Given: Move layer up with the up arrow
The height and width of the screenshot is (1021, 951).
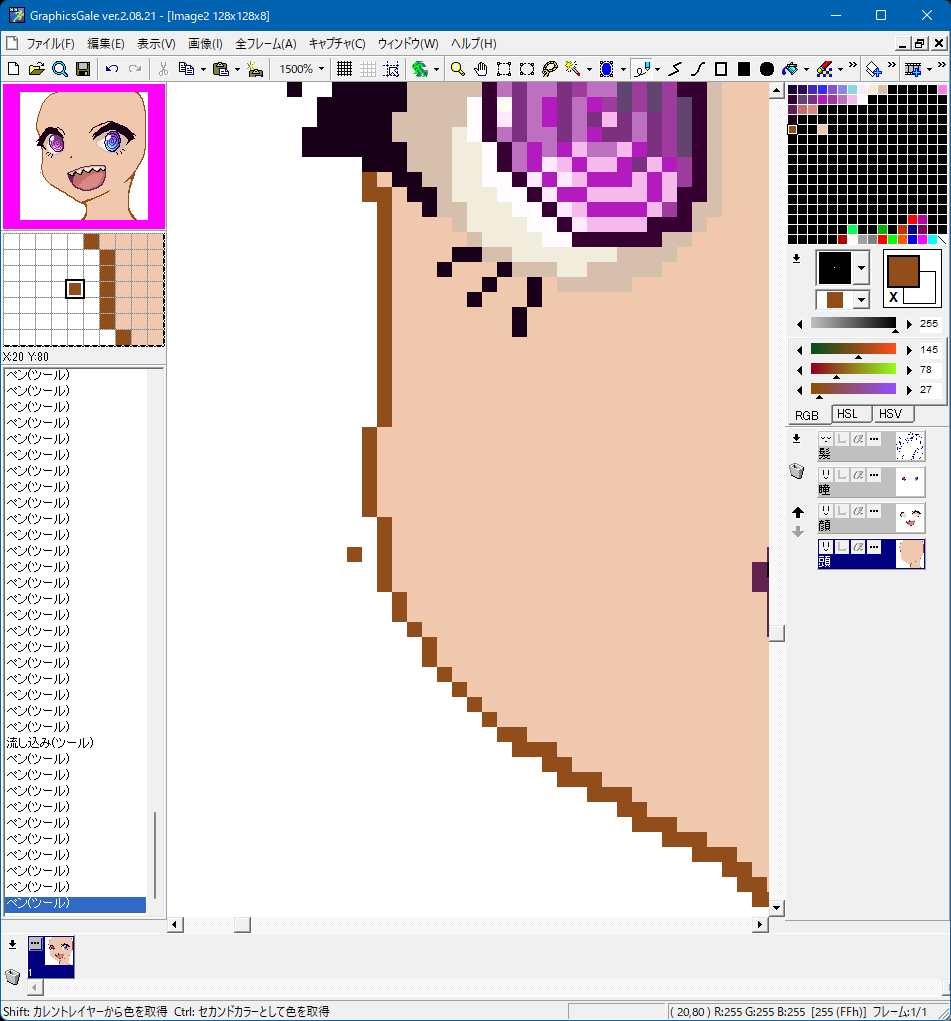Looking at the screenshot, I should coord(797,512).
